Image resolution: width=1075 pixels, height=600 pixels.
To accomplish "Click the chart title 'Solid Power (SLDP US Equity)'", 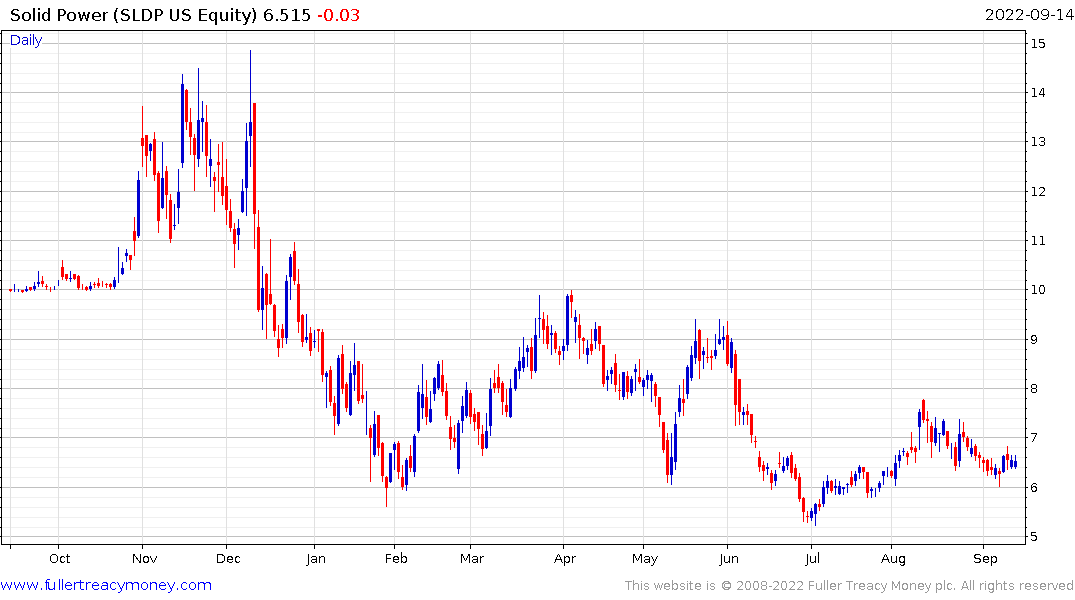I will click(134, 15).
